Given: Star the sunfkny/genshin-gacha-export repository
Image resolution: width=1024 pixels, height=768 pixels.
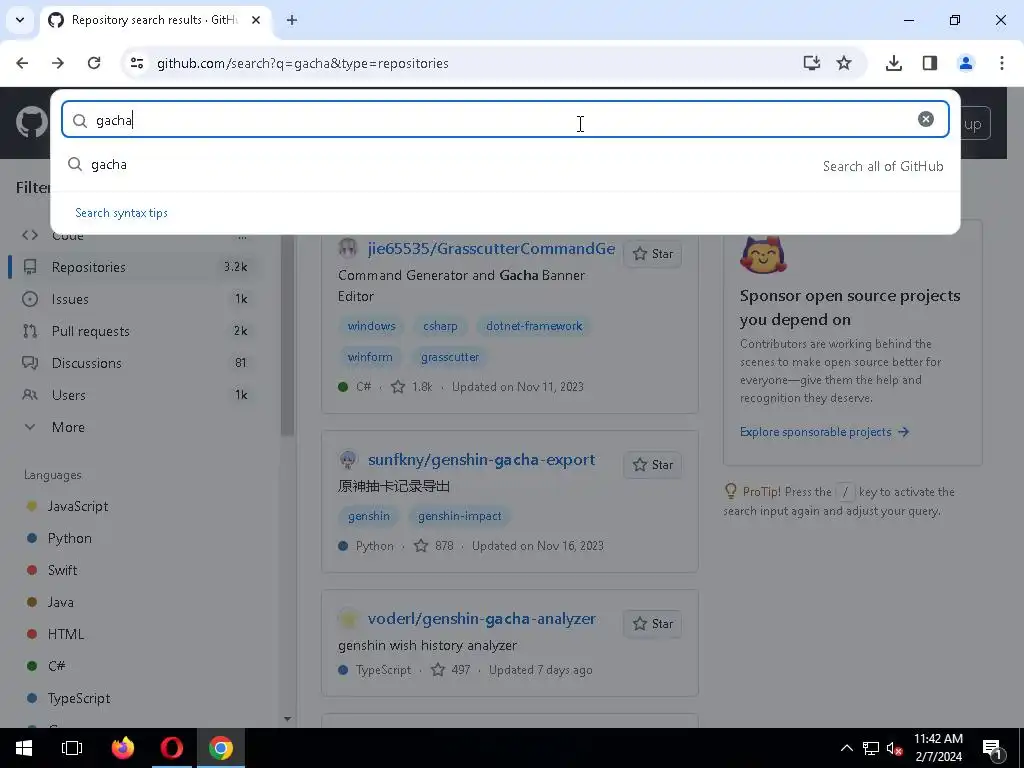Looking at the screenshot, I should [x=652, y=465].
